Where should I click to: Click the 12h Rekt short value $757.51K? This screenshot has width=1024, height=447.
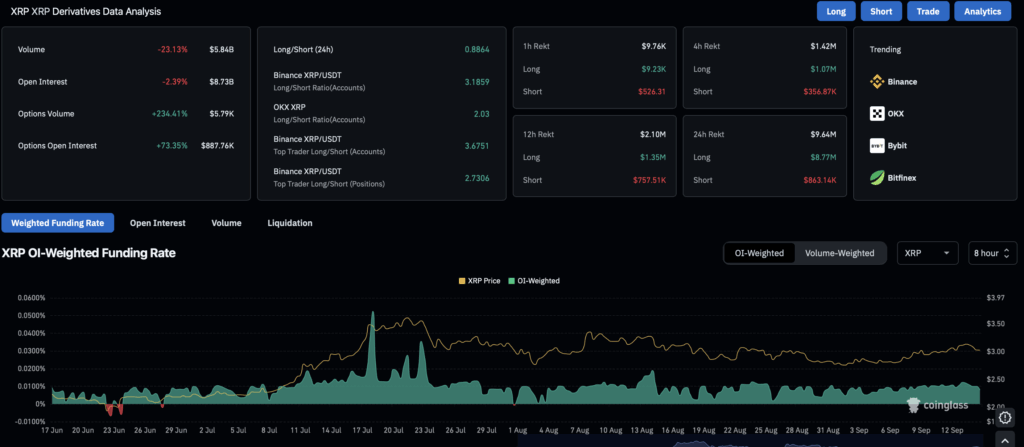coord(648,180)
